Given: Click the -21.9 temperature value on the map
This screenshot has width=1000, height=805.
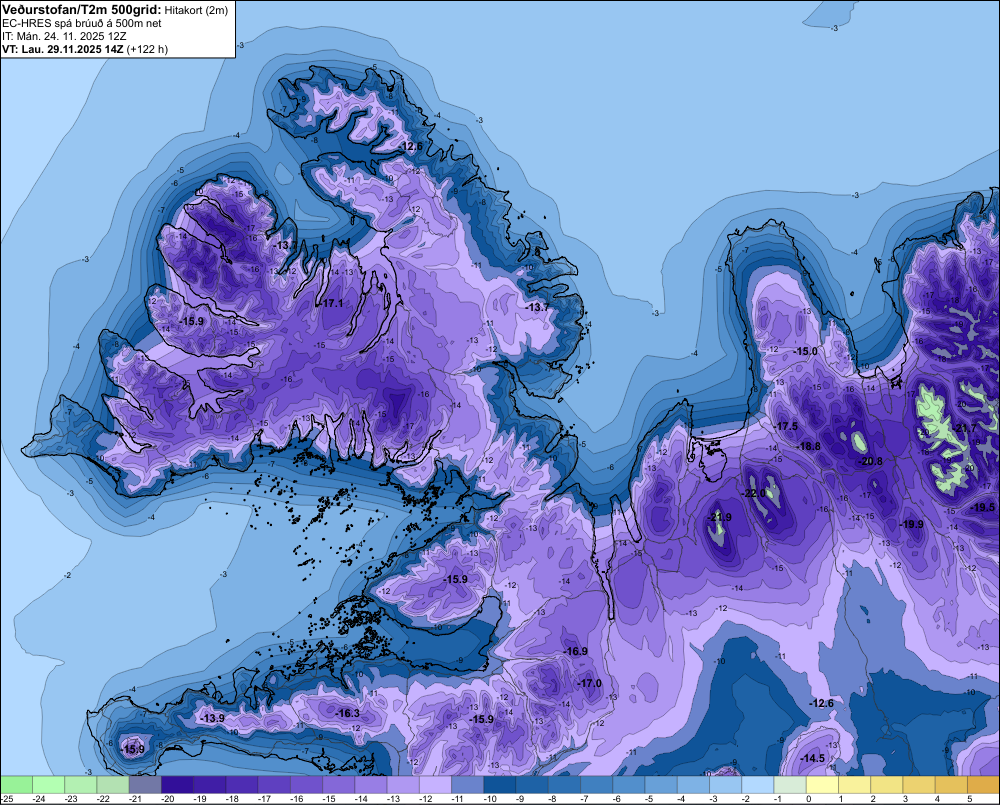Looking at the screenshot, I should [721, 517].
